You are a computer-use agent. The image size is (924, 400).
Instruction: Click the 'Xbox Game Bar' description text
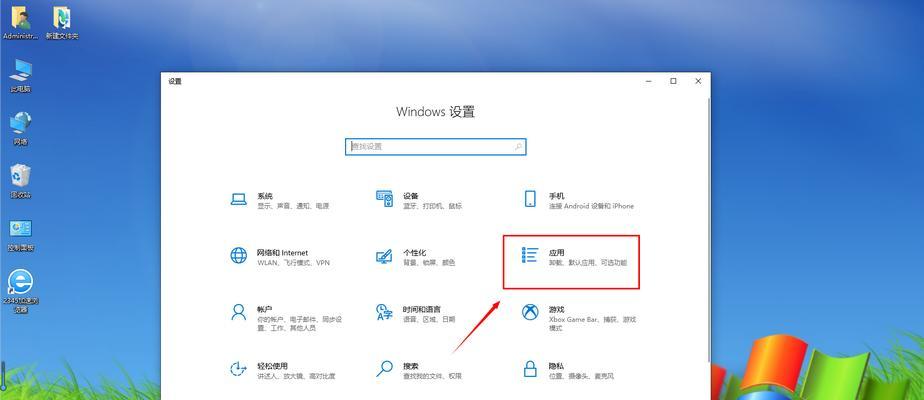click(x=573, y=319)
